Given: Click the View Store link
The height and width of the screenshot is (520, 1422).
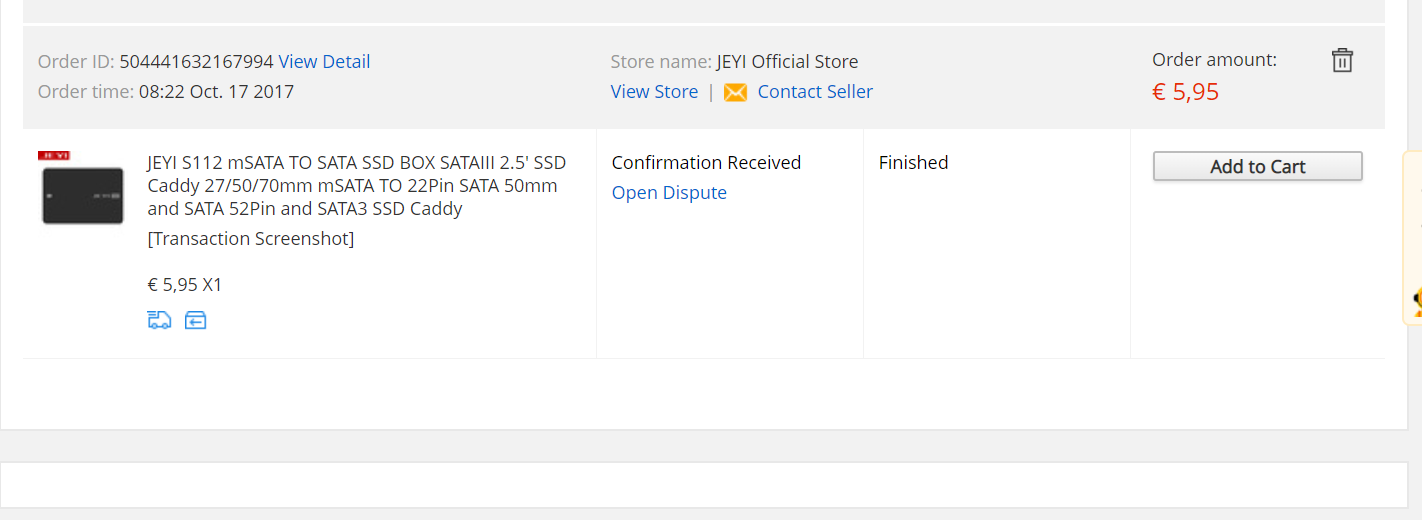Looking at the screenshot, I should coord(654,92).
